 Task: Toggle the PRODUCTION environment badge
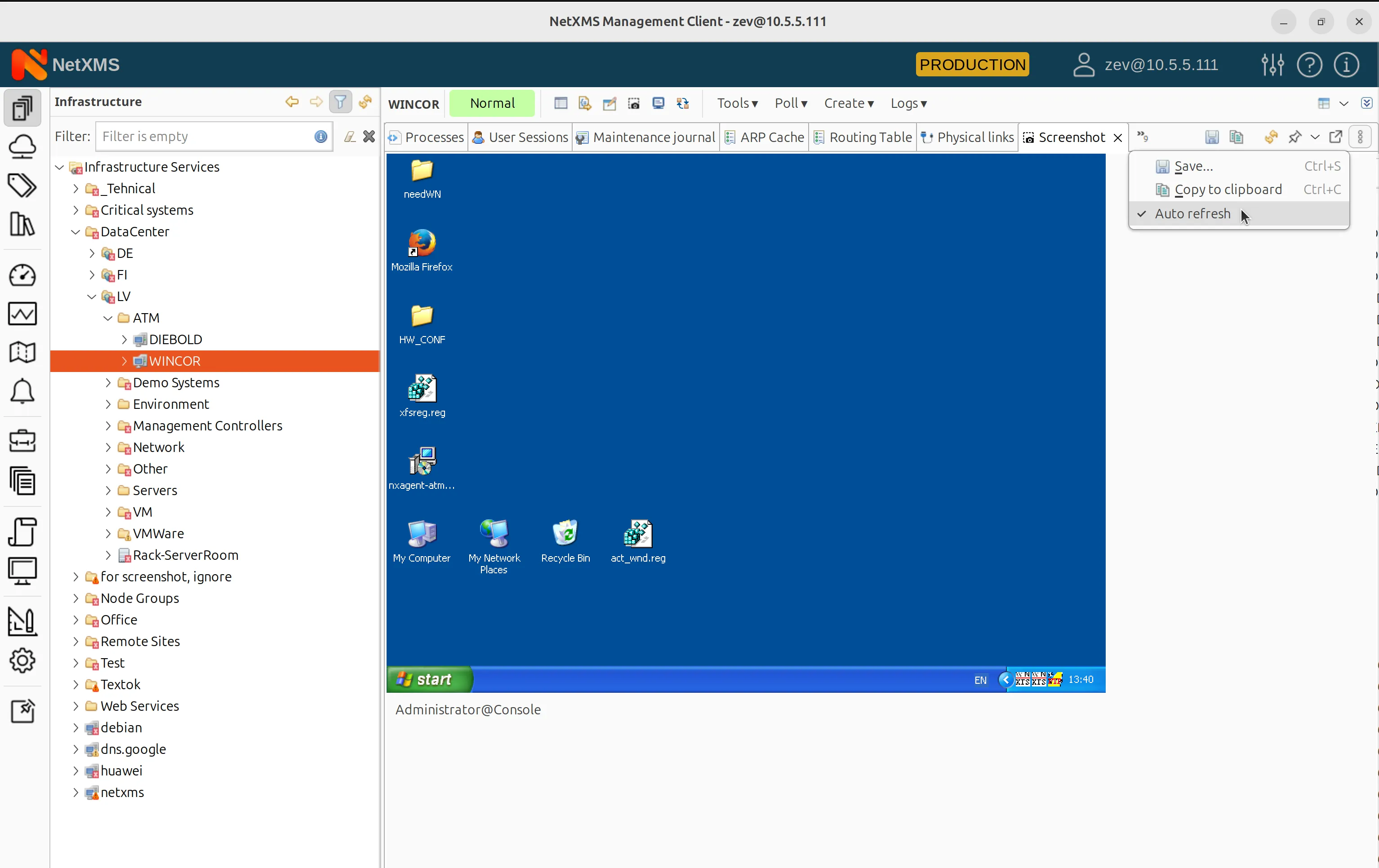tap(972, 64)
